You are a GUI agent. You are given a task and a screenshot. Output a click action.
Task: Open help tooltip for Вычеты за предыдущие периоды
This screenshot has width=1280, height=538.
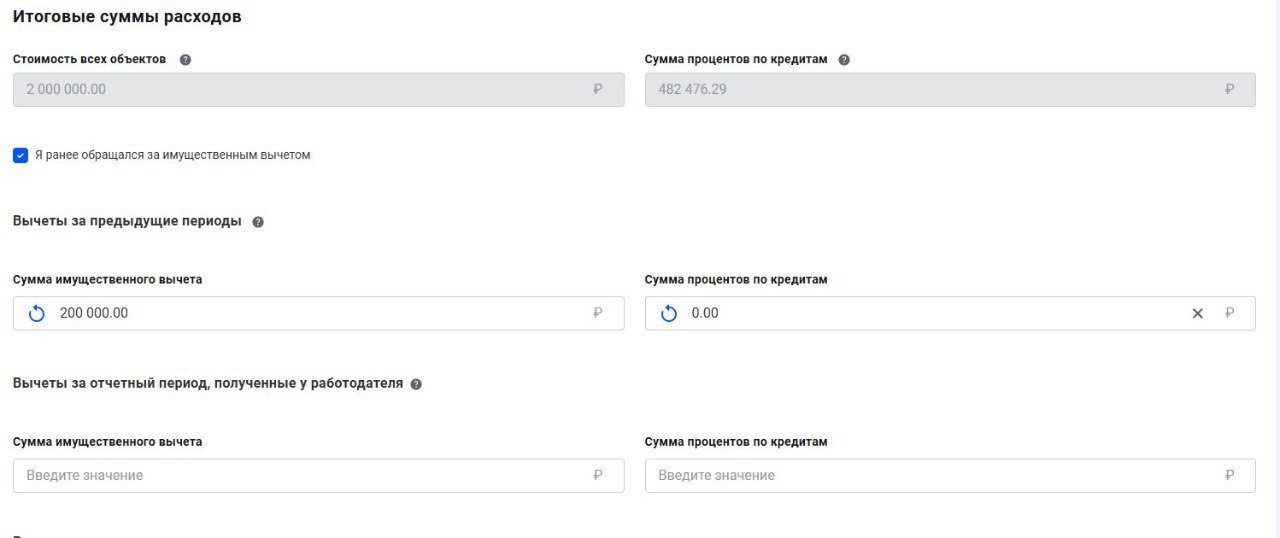point(258,222)
